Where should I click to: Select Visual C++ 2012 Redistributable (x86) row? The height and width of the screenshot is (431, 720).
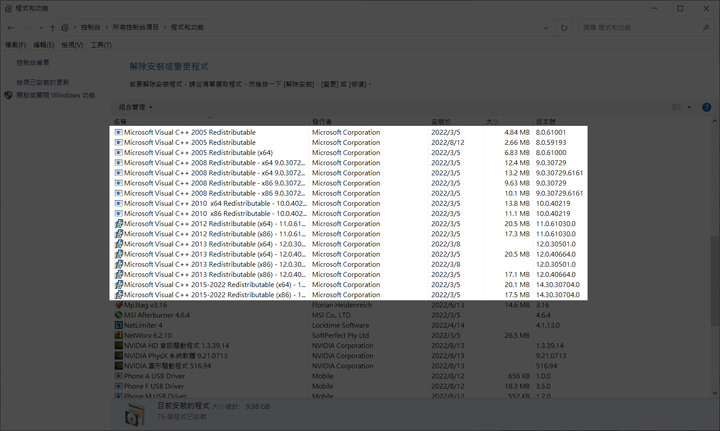(349, 234)
